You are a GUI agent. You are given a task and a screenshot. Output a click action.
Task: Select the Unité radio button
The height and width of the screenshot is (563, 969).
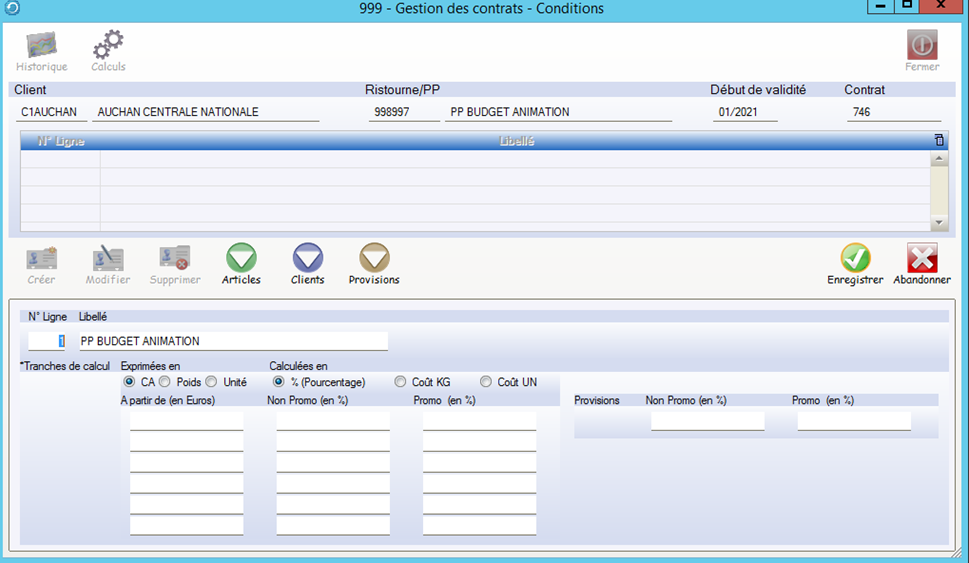tap(212, 382)
